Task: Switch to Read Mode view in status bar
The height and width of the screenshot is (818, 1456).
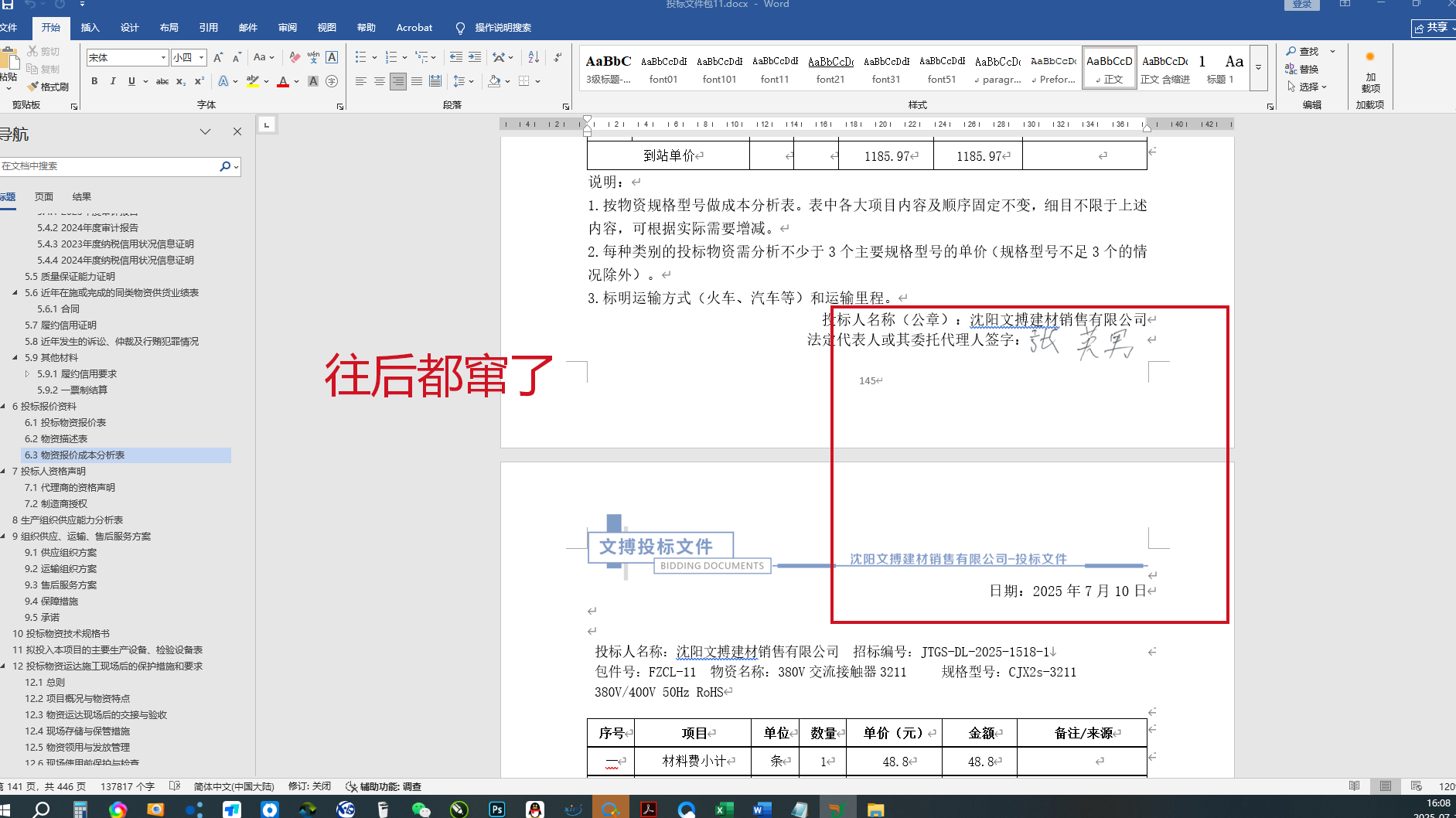Action: (x=1354, y=786)
